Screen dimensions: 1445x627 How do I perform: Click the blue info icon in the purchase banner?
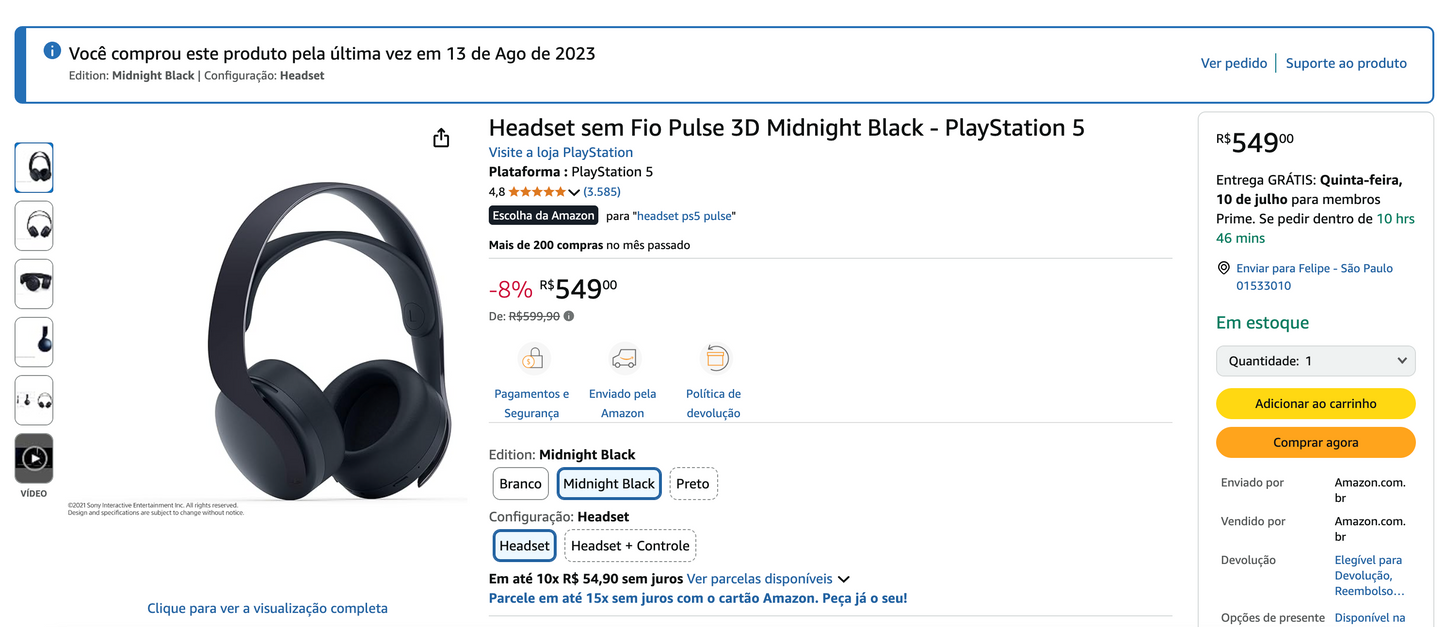click(x=51, y=49)
